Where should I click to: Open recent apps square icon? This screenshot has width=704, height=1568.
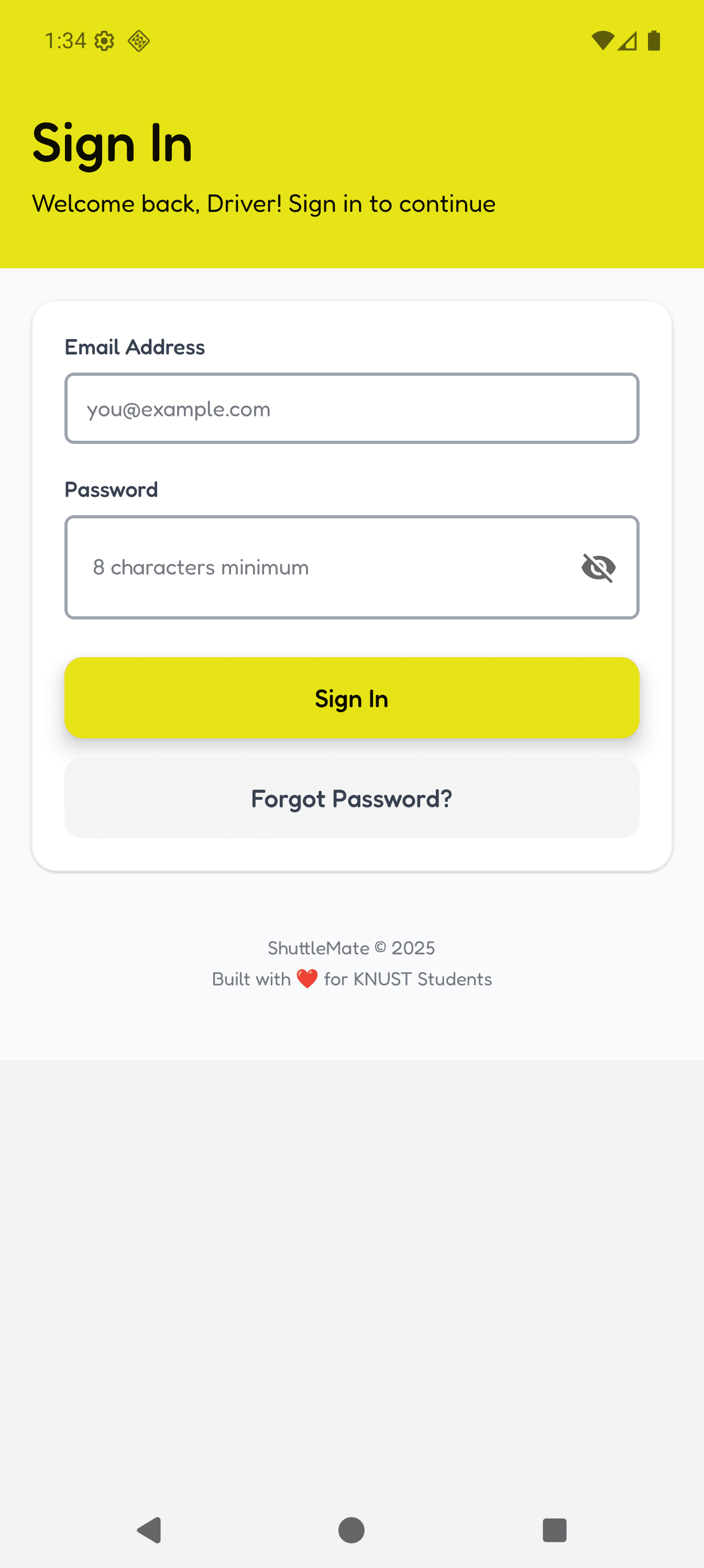[x=554, y=1530]
